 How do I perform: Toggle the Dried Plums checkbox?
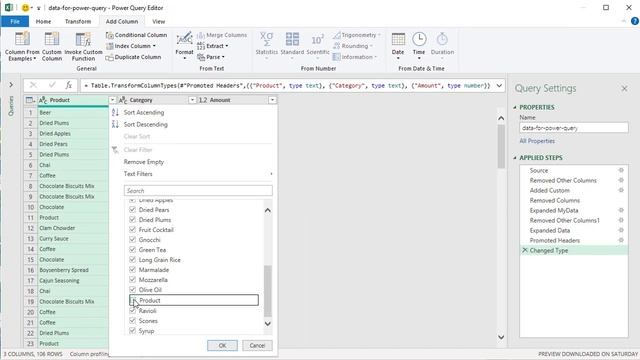click(132, 220)
